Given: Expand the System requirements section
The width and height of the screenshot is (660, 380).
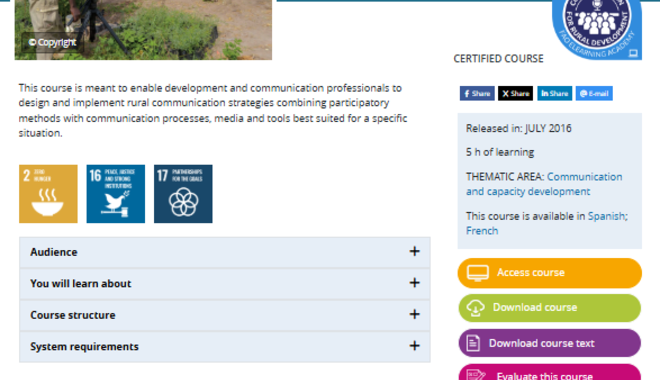Looking at the screenshot, I should [x=225, y=347].
